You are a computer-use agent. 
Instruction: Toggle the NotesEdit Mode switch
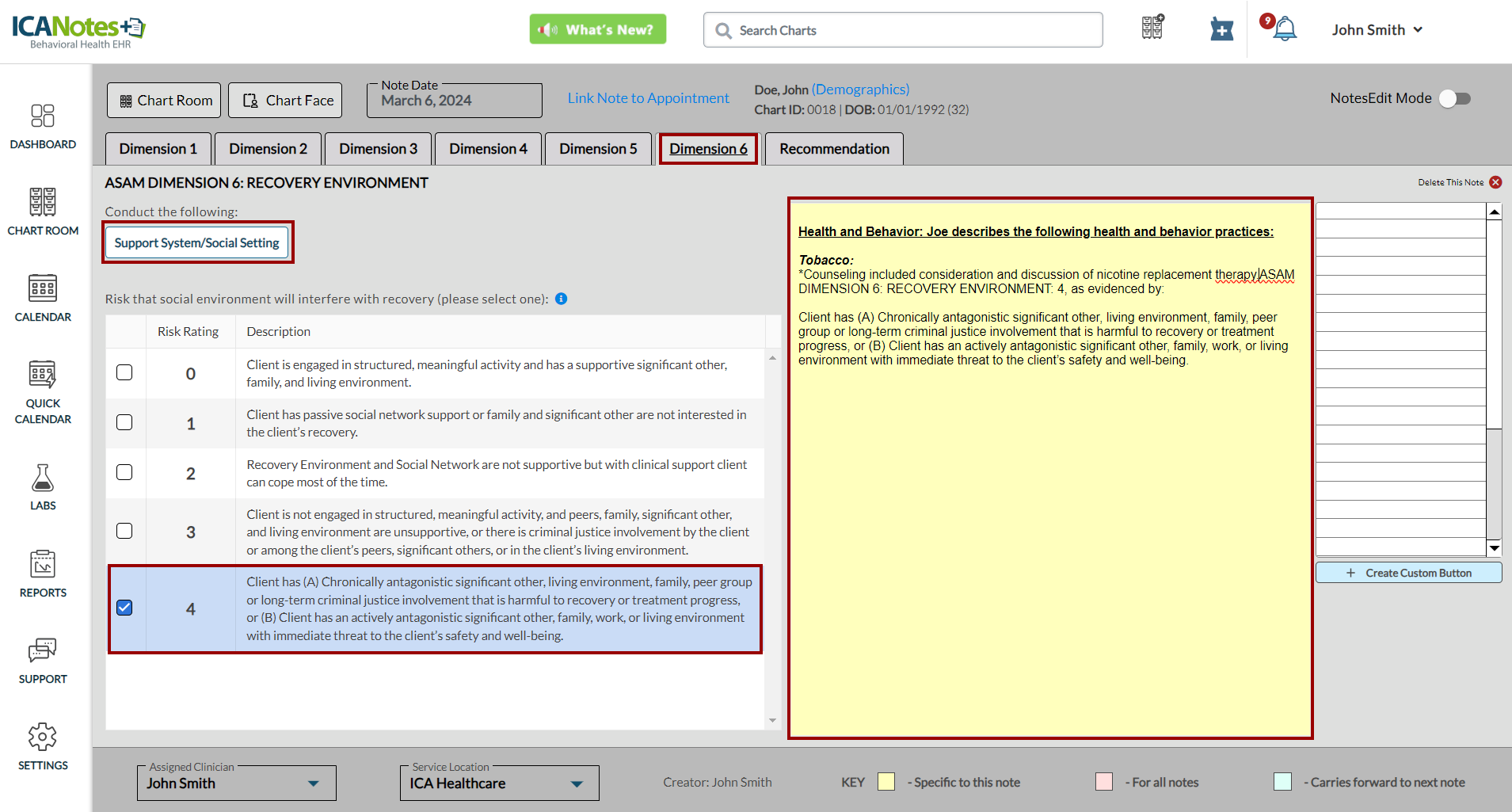(1455, 98)
